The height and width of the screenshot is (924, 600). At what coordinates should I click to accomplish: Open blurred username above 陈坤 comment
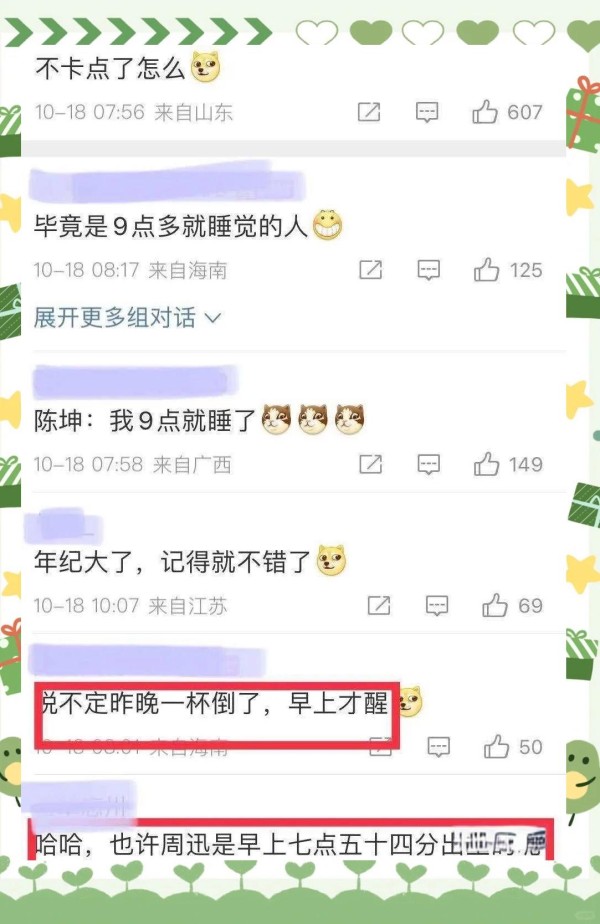[x=136, y=381]
